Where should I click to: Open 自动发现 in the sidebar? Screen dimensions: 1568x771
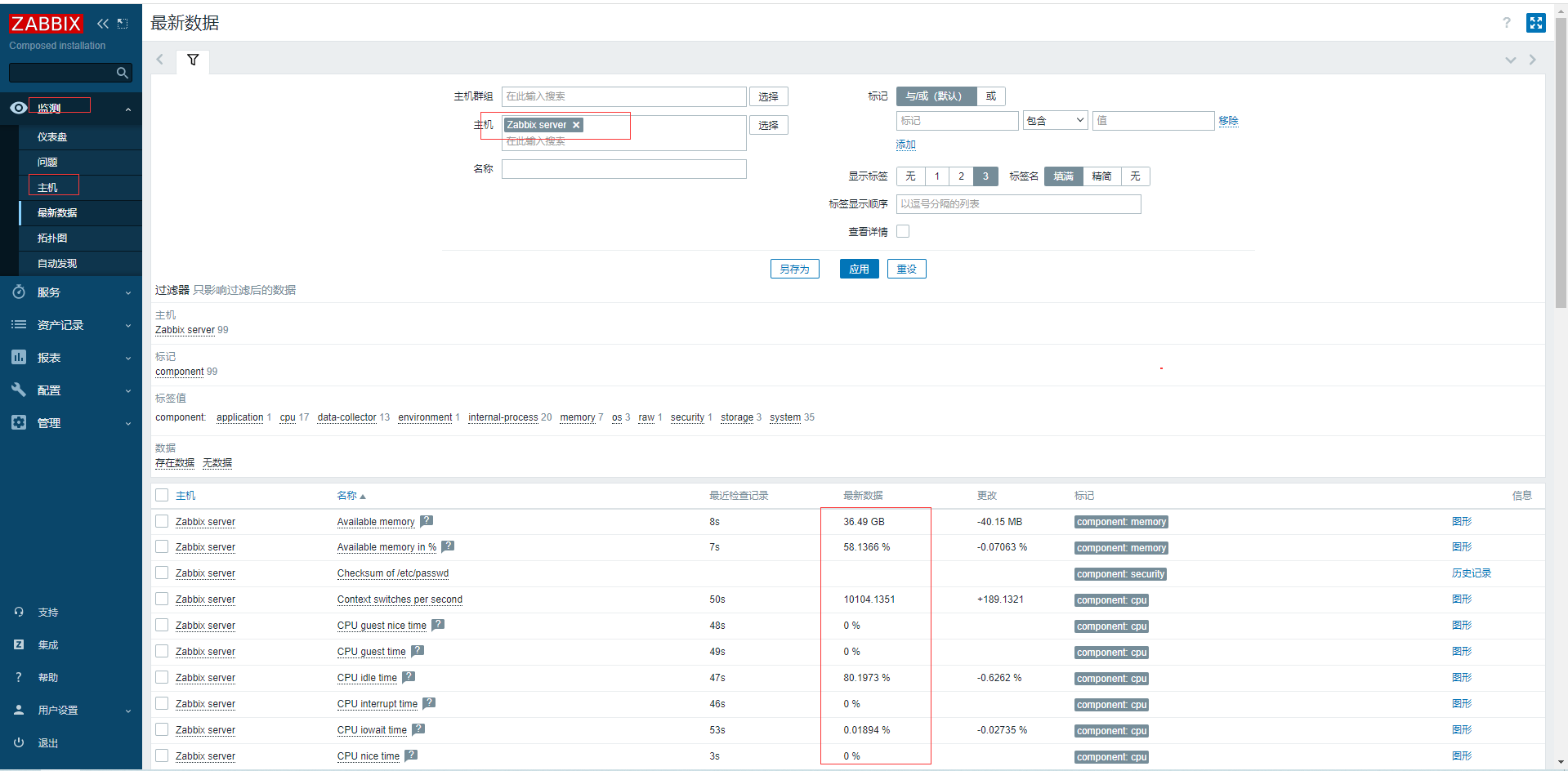tap(57, 264)
